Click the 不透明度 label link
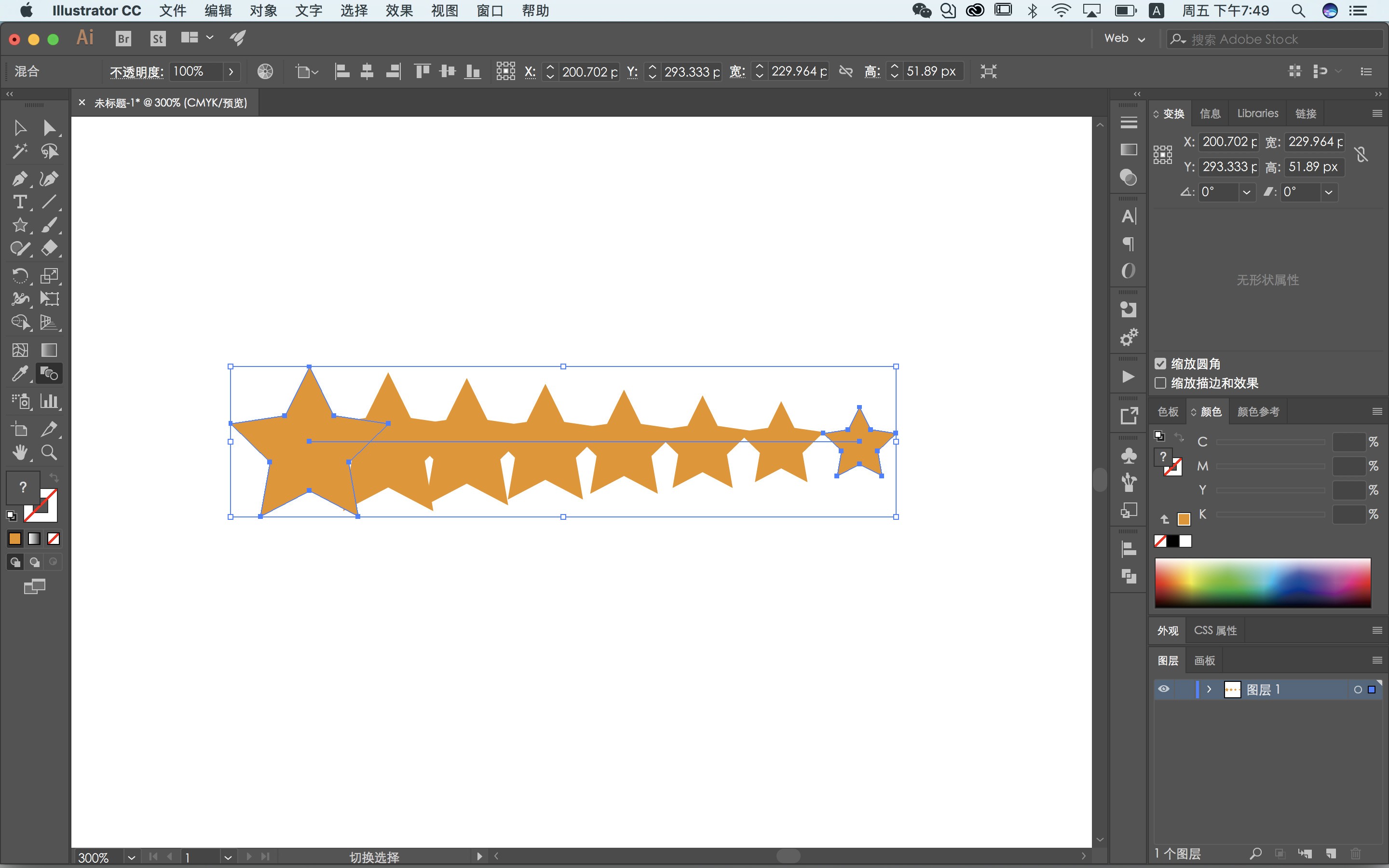 click(136, 72)
